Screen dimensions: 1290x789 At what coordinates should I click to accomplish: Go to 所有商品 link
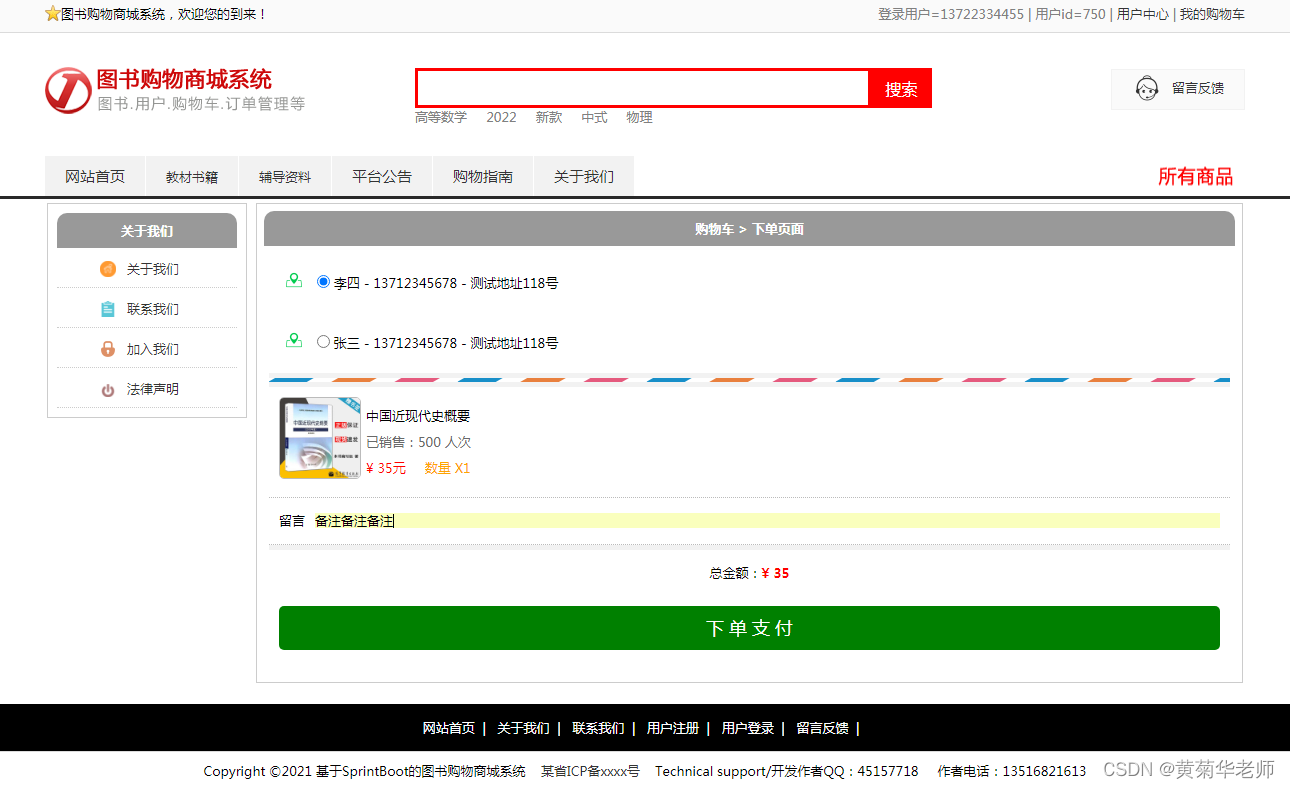[1195, 177]
